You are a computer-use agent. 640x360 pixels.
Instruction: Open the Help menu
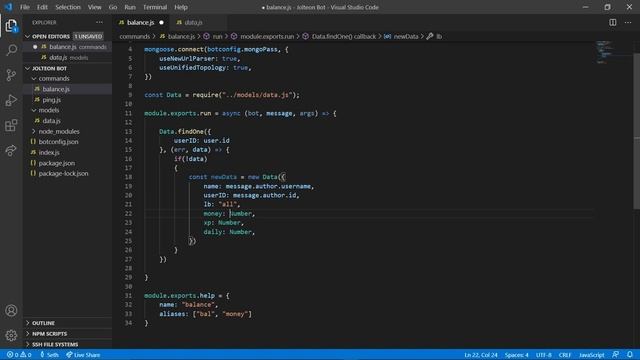coord(181,7)
